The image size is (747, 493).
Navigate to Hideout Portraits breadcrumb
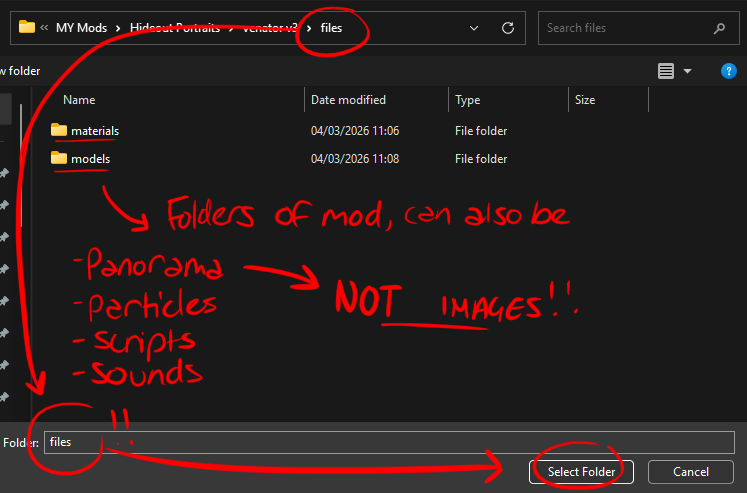(x=175, y=28)
